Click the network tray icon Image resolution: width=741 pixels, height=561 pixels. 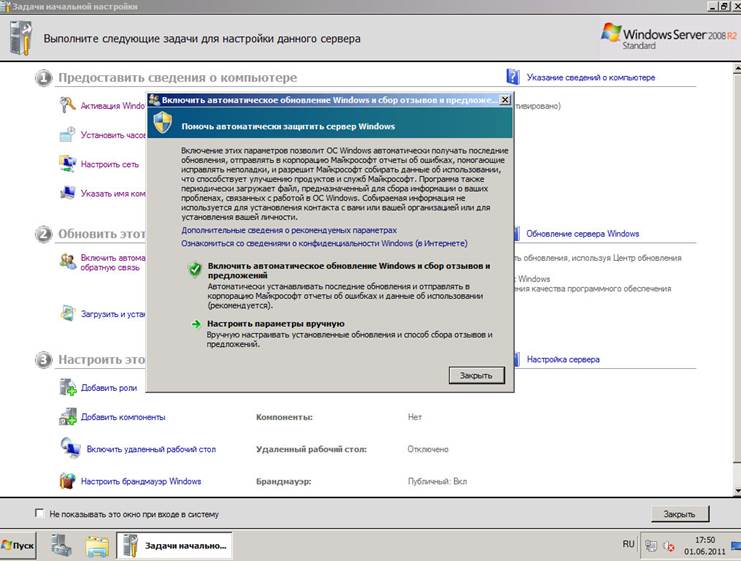(651, 546)
